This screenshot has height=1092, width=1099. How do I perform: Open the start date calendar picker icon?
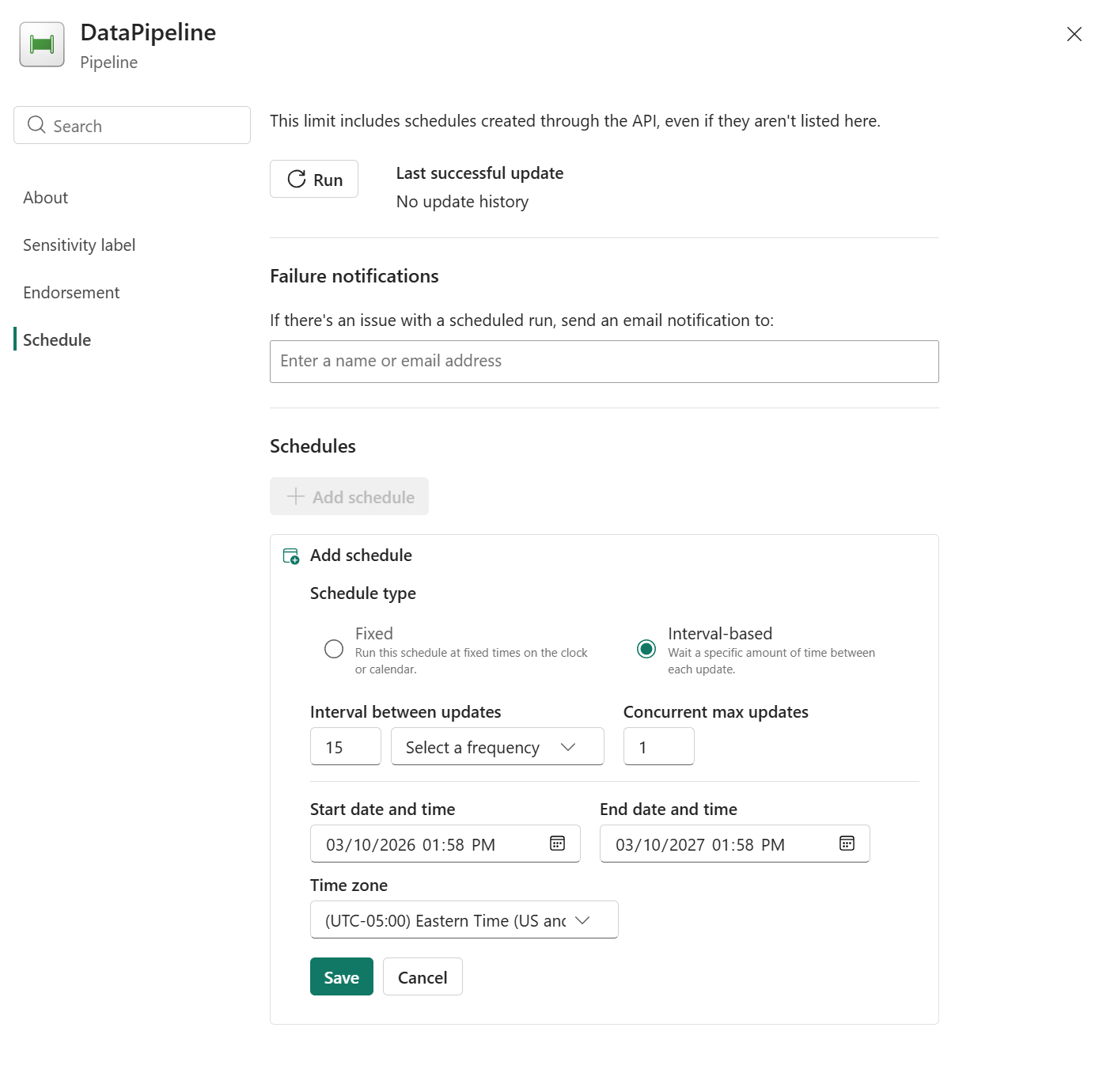[x=558, y=844]
